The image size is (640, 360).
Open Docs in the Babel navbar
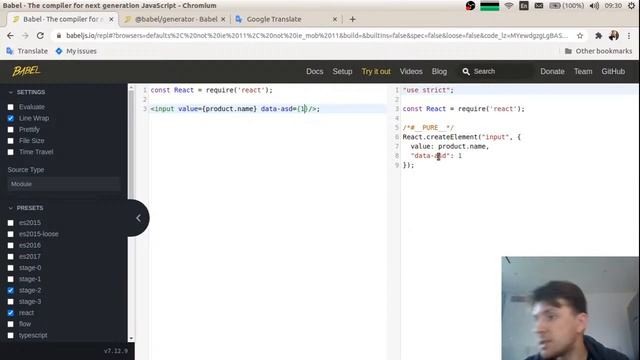coord(315,71)
